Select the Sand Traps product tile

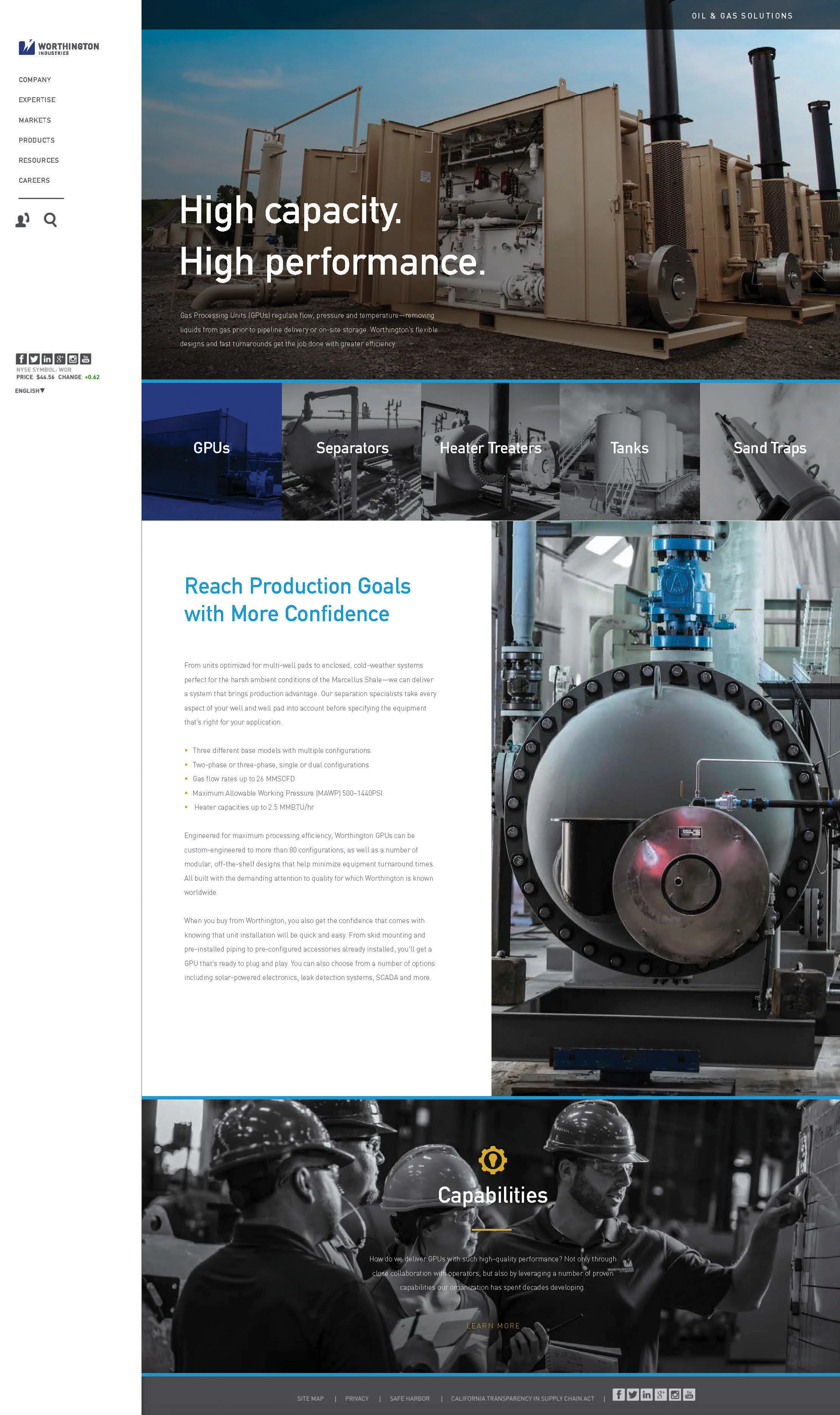point(770,451)
